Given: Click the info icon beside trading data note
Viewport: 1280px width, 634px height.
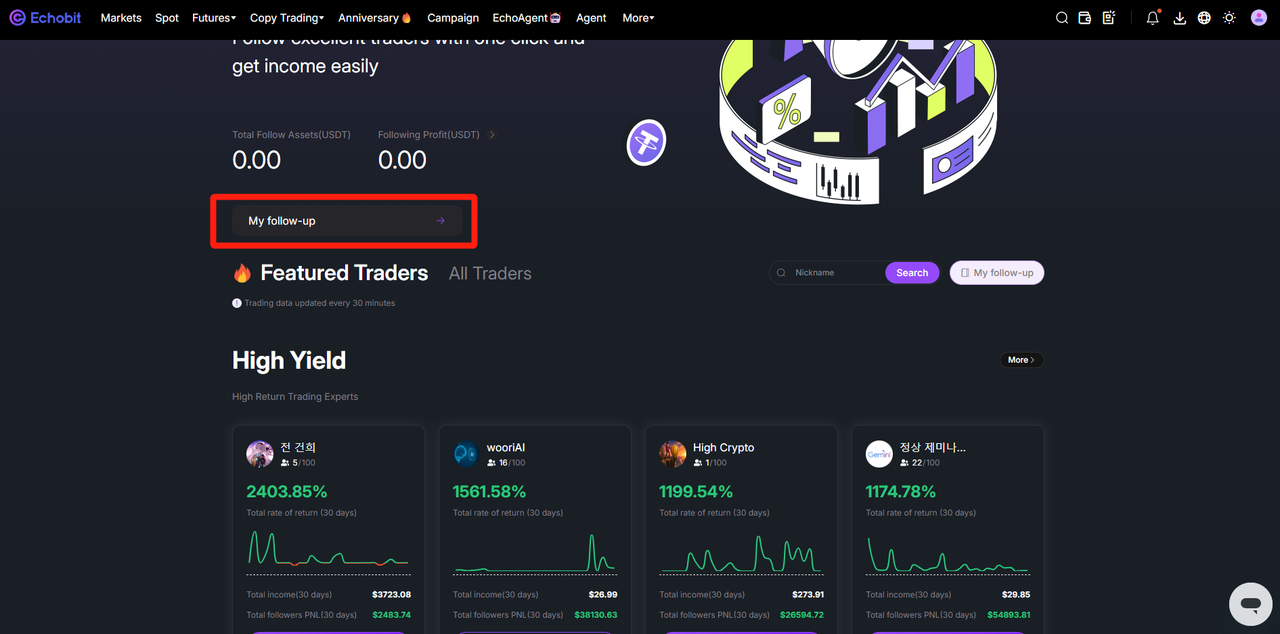Looking at the screenshot, I should click(237, 303).
